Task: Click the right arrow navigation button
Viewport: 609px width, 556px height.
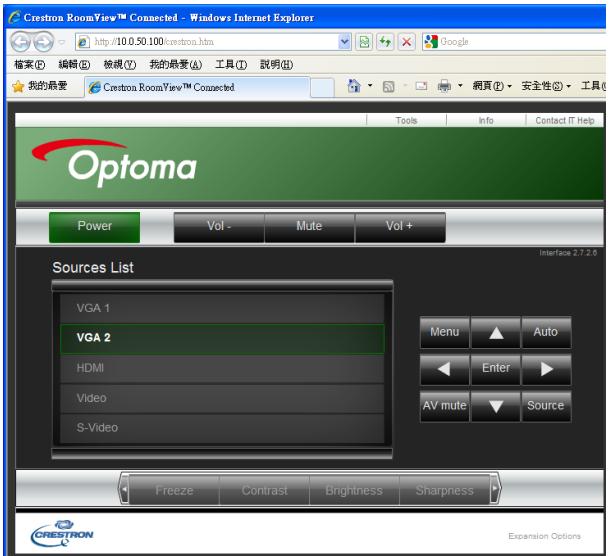Action: click(546, 369)
